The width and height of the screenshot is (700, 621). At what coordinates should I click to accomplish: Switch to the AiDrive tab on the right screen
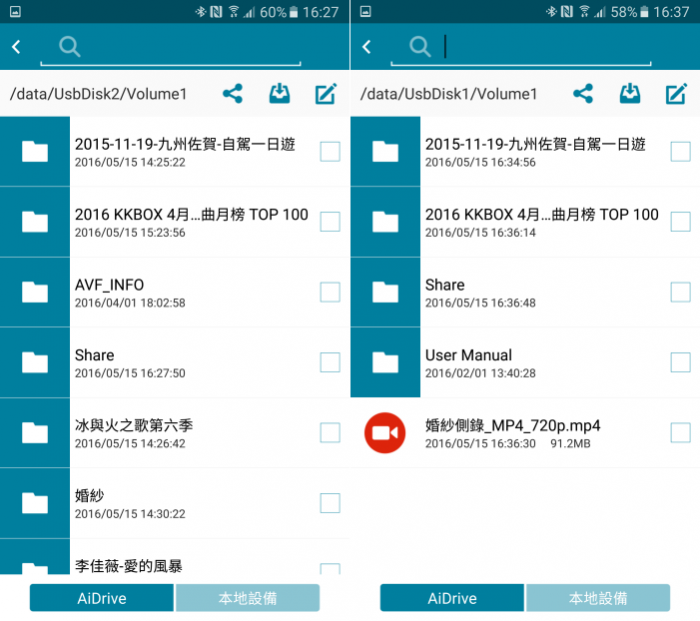pyautogui.click(x=452, y=598)
